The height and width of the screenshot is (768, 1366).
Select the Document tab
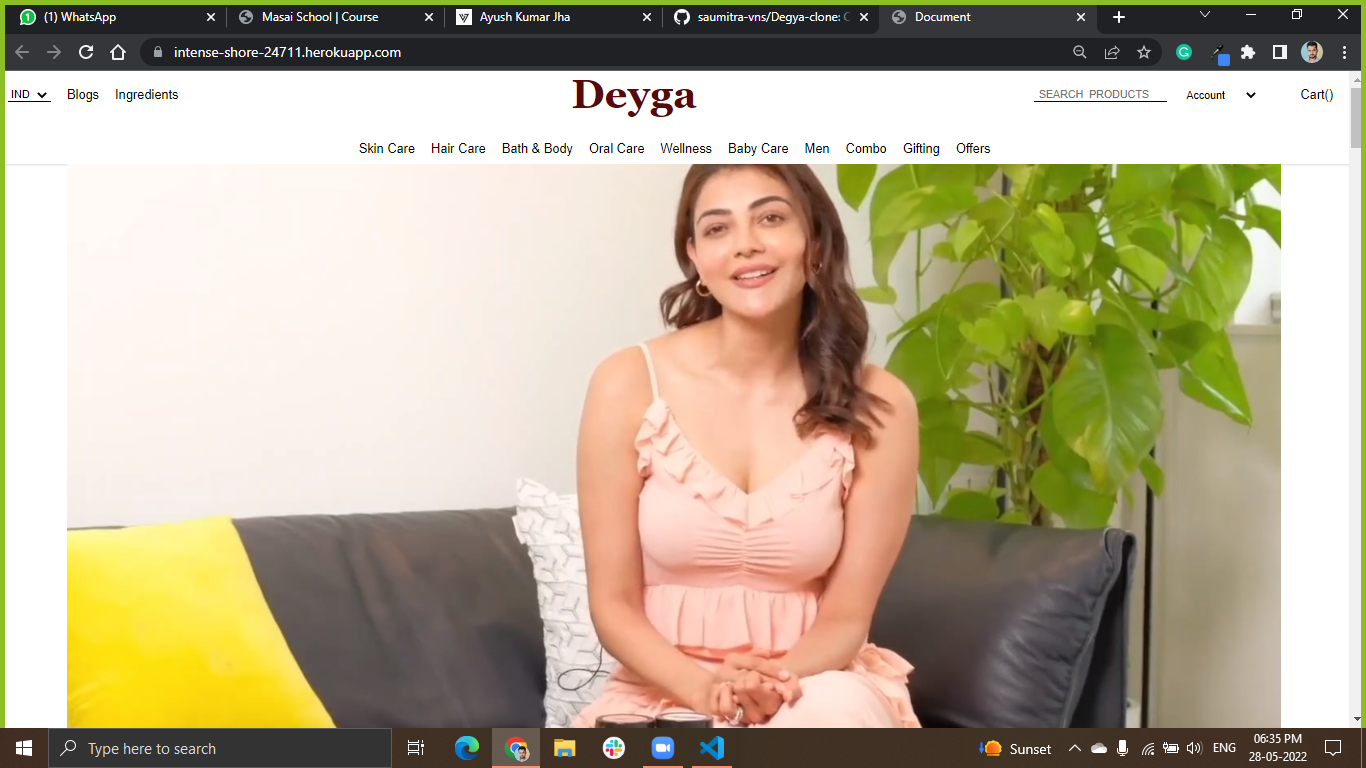tap(987, 17)
